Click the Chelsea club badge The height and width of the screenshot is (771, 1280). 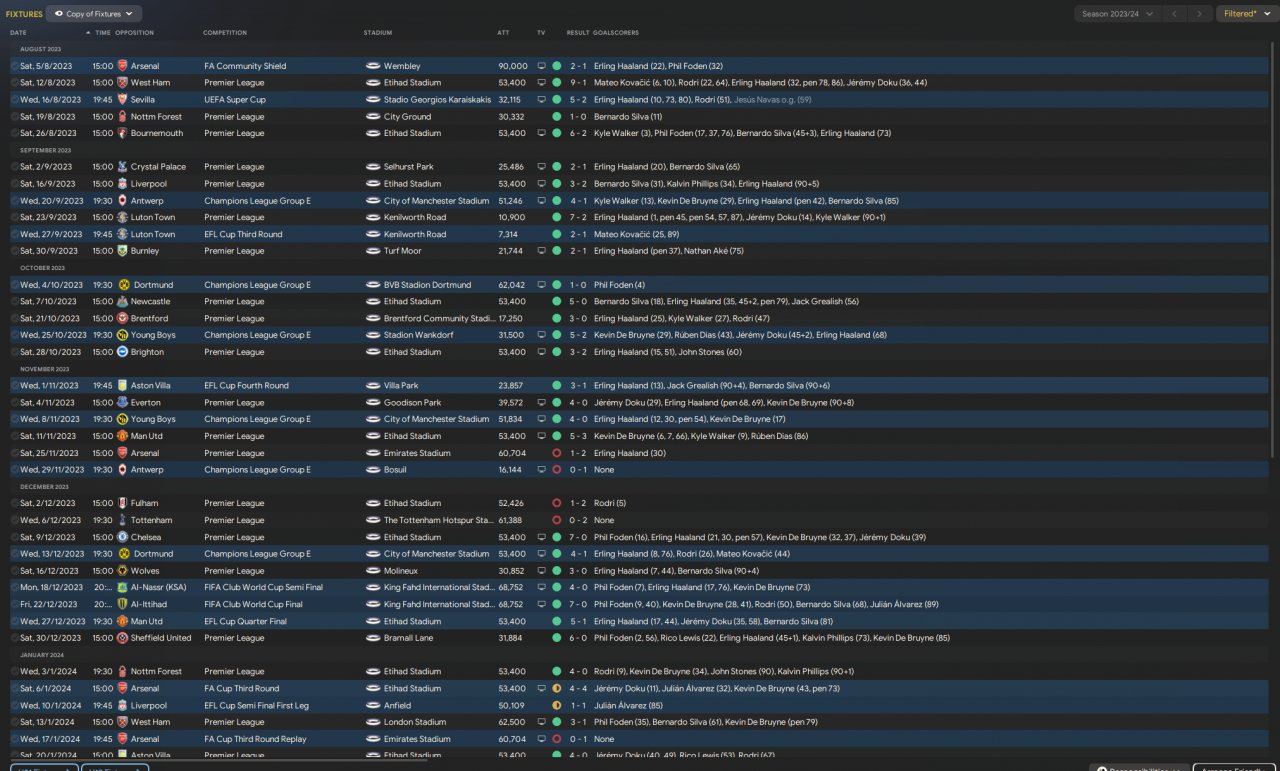(x=123, y=537)
